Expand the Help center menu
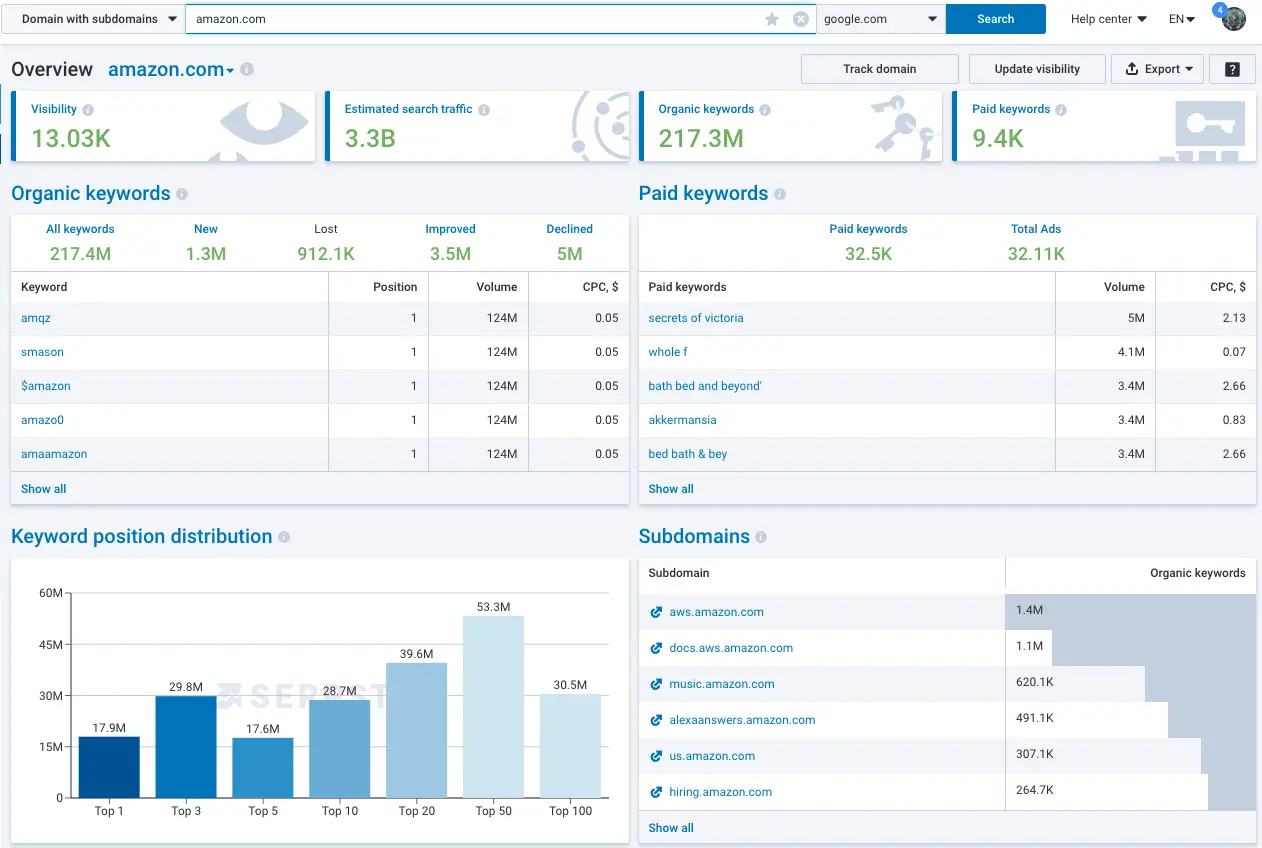The width and height of the screenshot is (1262, 848). (1108, 19)
